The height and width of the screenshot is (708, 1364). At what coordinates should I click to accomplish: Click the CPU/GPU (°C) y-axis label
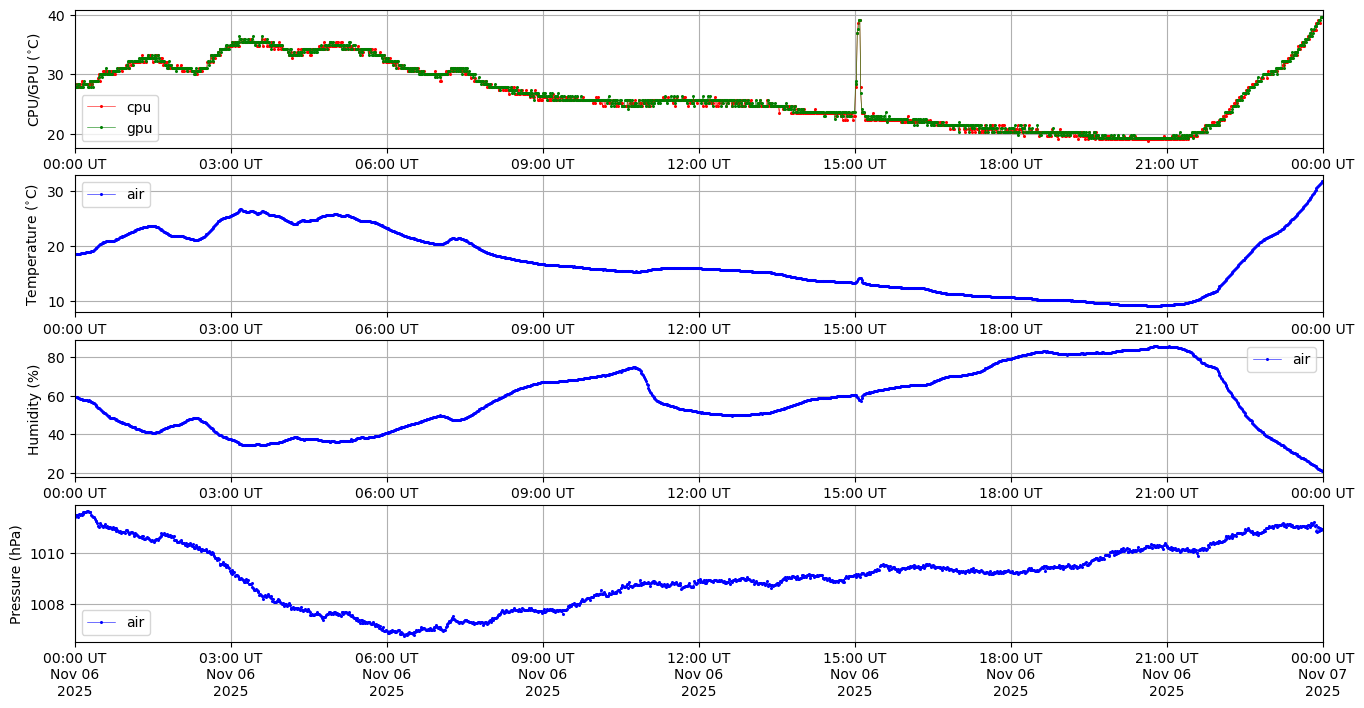click(x=34, y=80)
